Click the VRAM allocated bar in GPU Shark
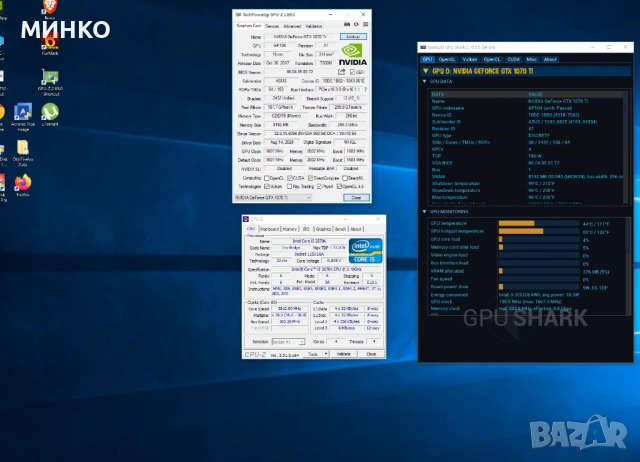 538,271
